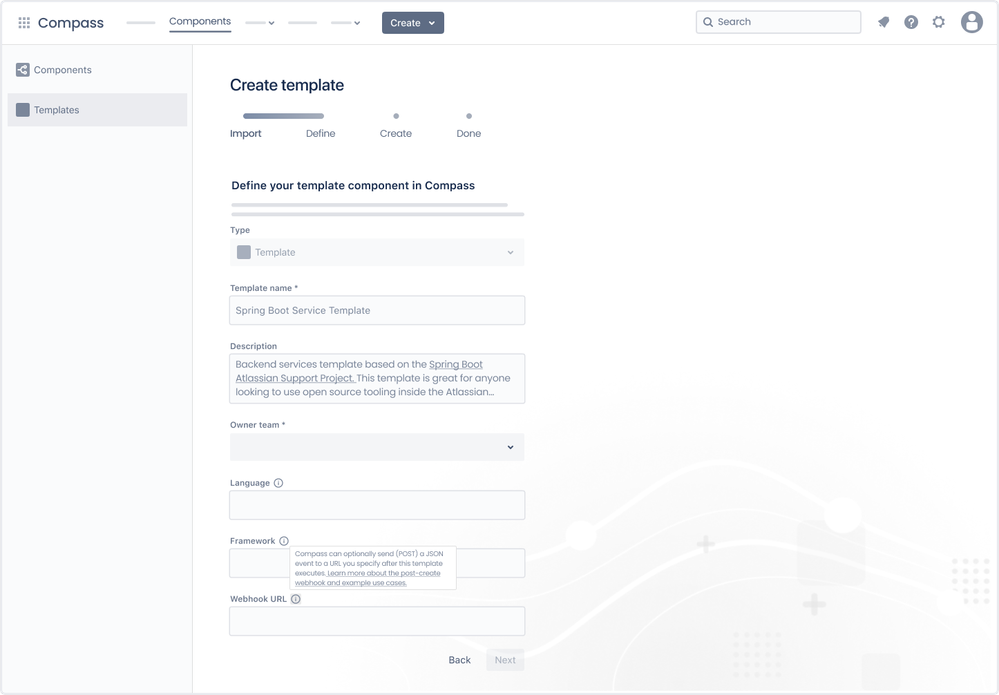This screenshot has width=999, height=695.
Task: Open the last top navigation dropdown chevron
Action: point(357,23)
